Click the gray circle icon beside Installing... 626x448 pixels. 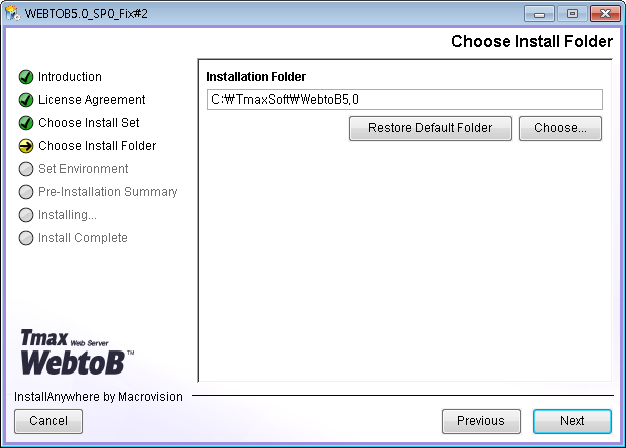tap(26, 215)
